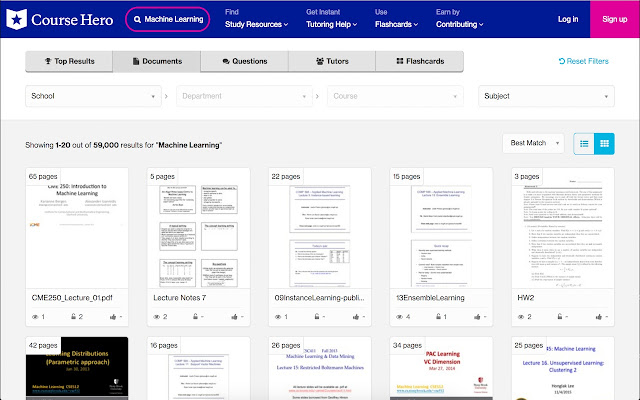Open CME250_Lecture_01.pdf thumbnail
Image resolution: width=640 pixels, height=400 pixels.
[77, 228]
